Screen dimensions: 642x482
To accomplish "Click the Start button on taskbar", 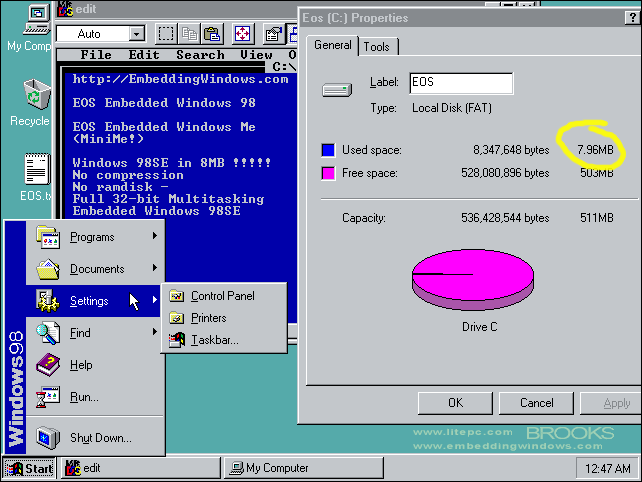I will pos(29,468).
